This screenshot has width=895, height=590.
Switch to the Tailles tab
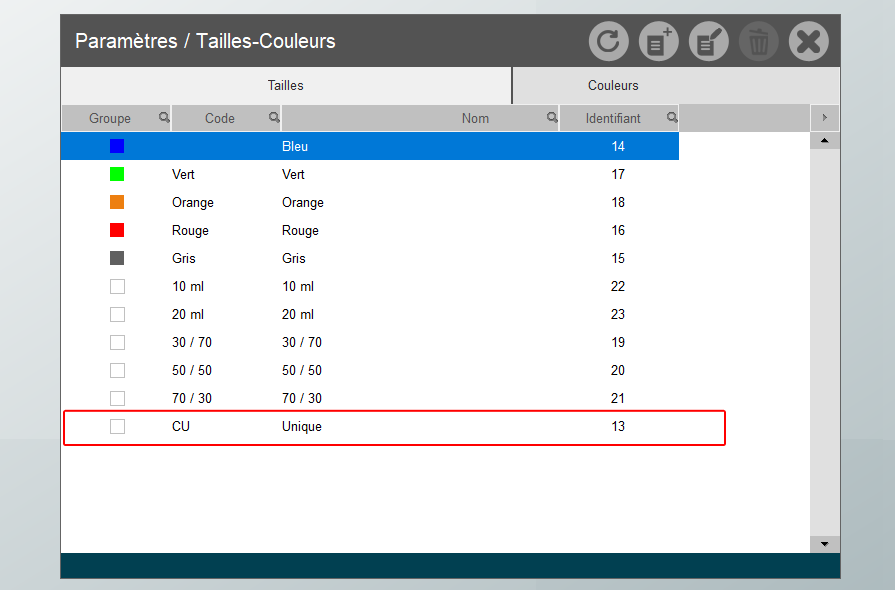286,86
